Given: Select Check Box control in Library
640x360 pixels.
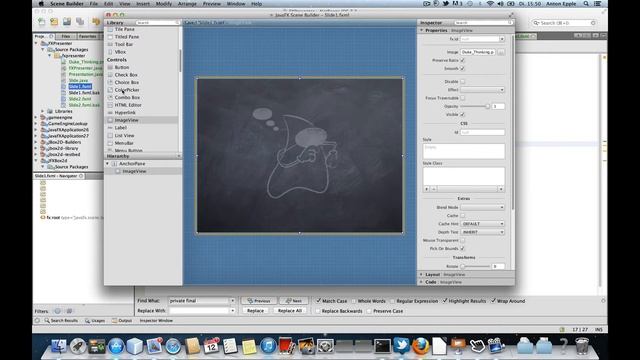Looking at the screenshot, I should [126, 75].
